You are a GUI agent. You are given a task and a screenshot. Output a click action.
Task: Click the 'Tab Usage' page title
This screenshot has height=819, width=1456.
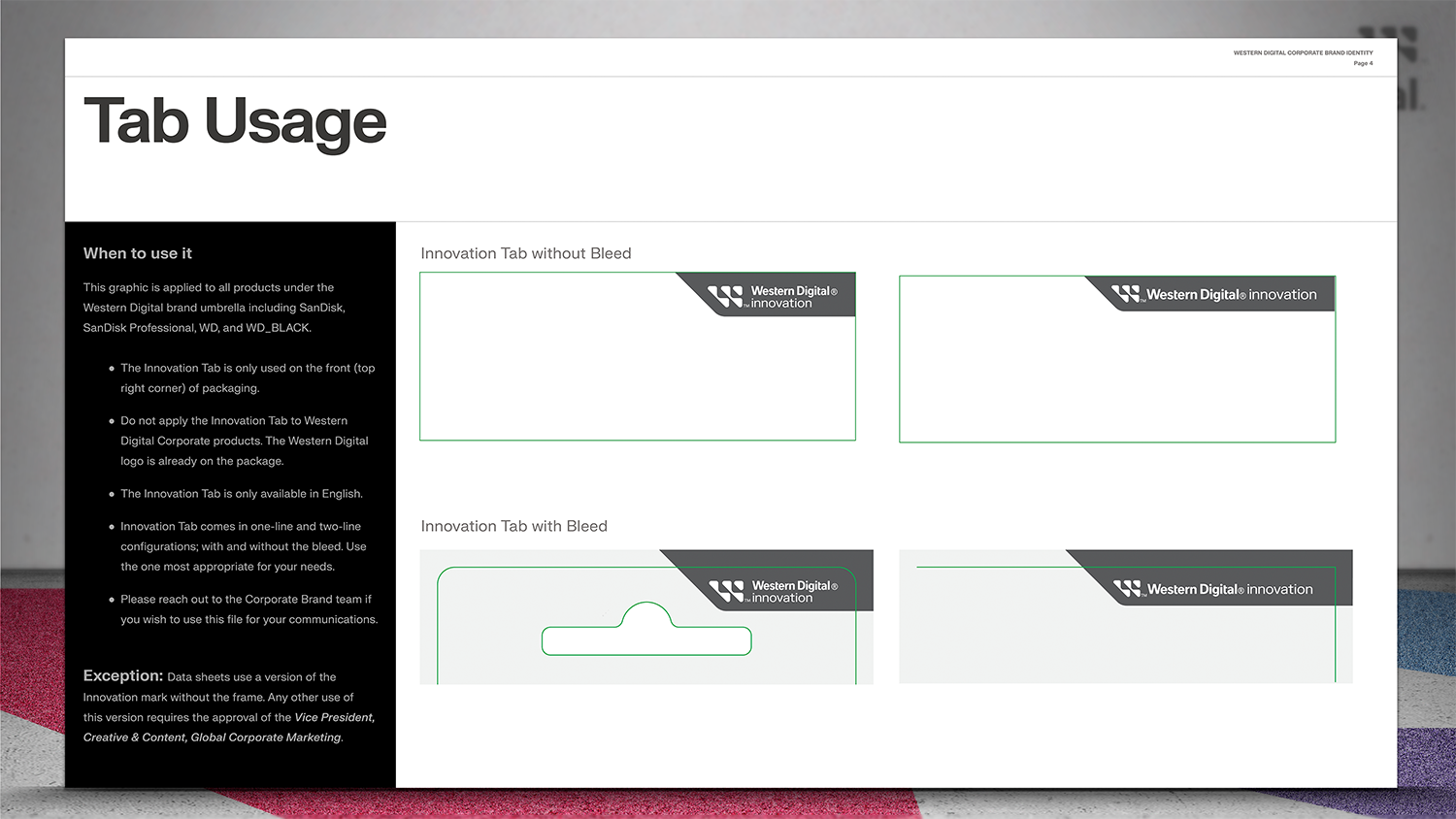[235, 122]
